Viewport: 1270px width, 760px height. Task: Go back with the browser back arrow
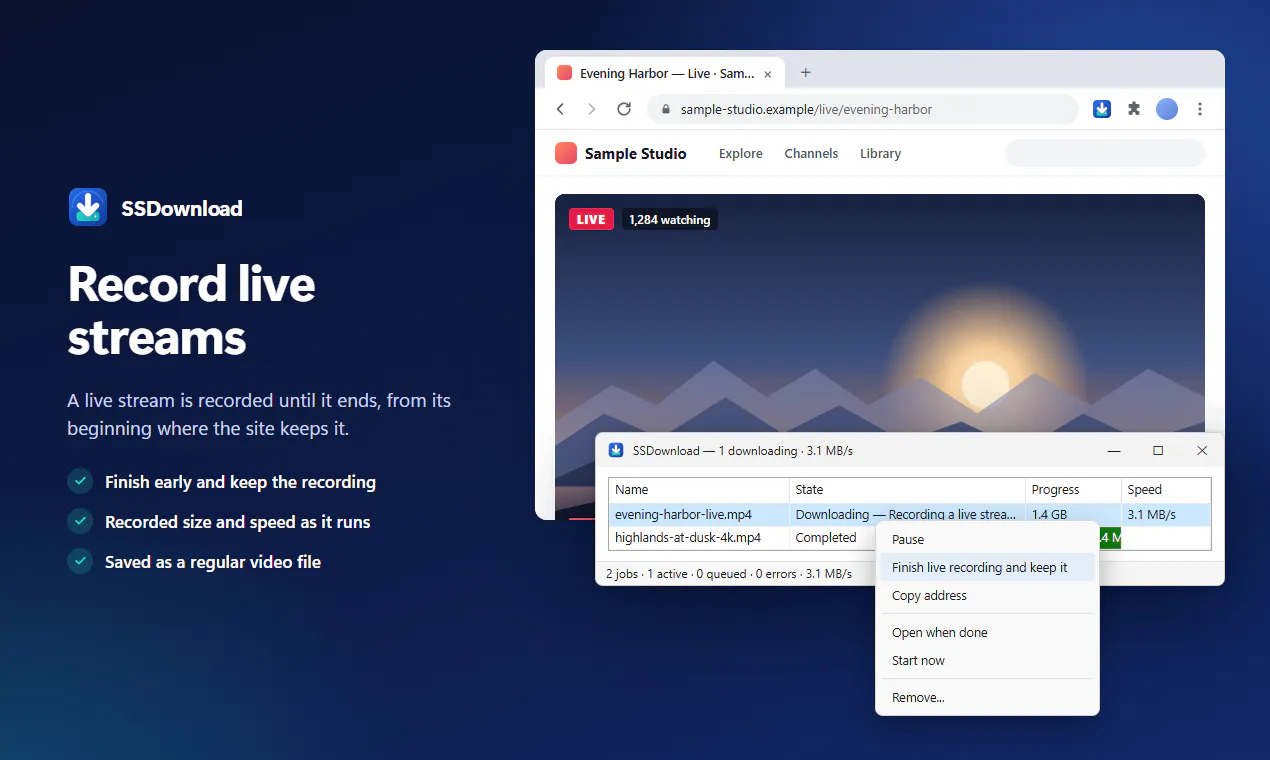pyautogui.click(x=560, y=109)
